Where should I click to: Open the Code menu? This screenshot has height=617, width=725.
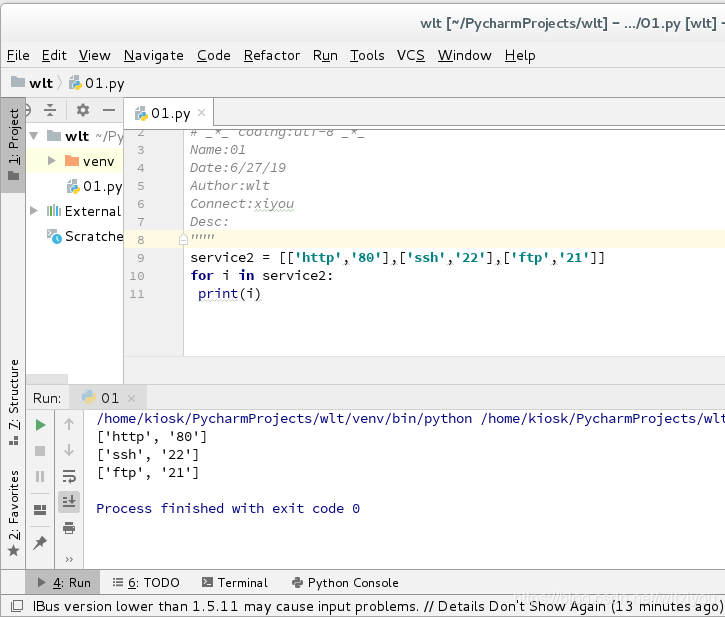pos(214,56)
